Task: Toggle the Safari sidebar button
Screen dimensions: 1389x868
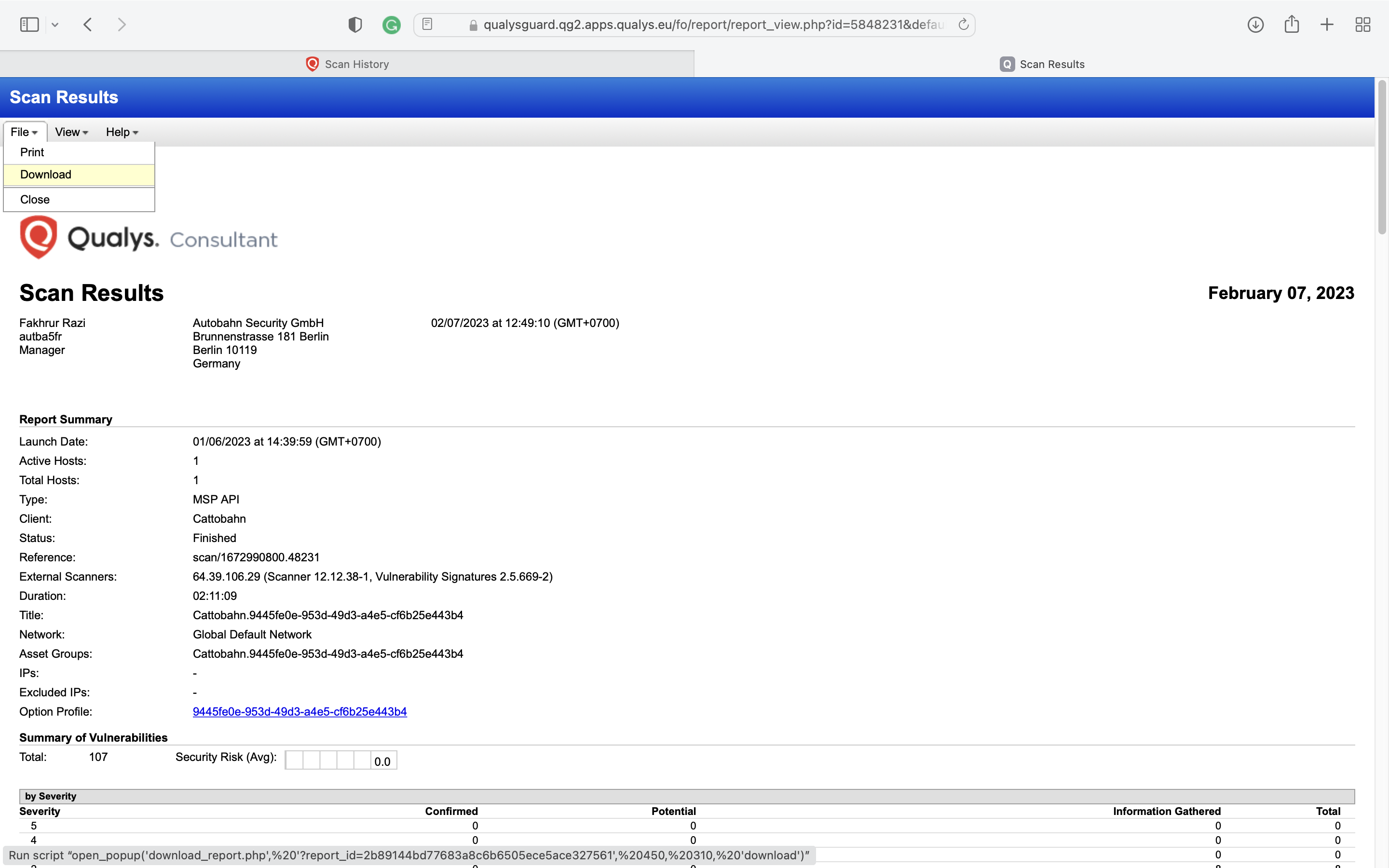Action: [29, 25]
